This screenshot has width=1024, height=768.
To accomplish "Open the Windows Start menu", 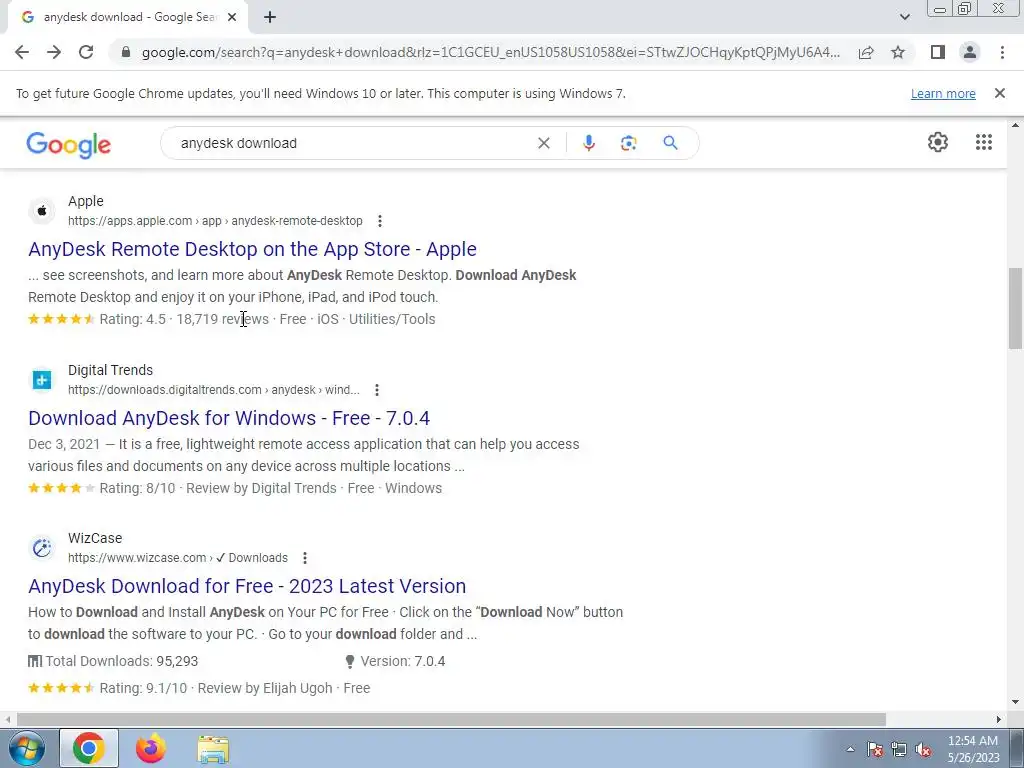I will click(26, 748).
